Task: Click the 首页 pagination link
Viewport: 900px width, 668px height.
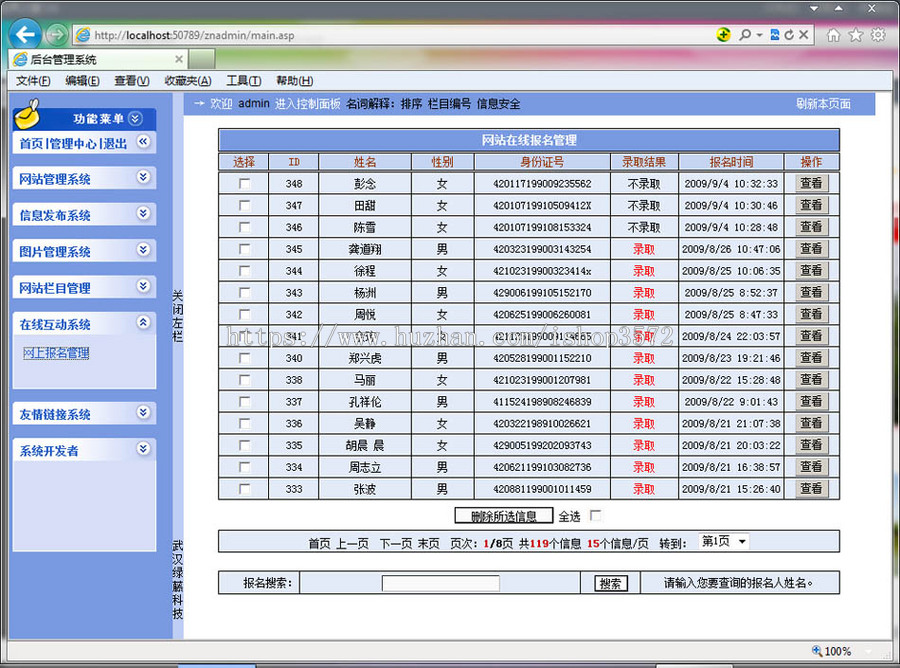Action: tap(319, 543)
